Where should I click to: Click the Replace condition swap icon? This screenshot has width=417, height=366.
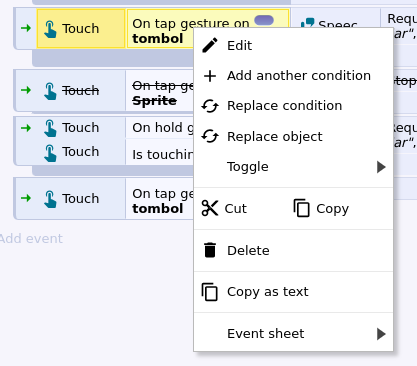(210, 106)
